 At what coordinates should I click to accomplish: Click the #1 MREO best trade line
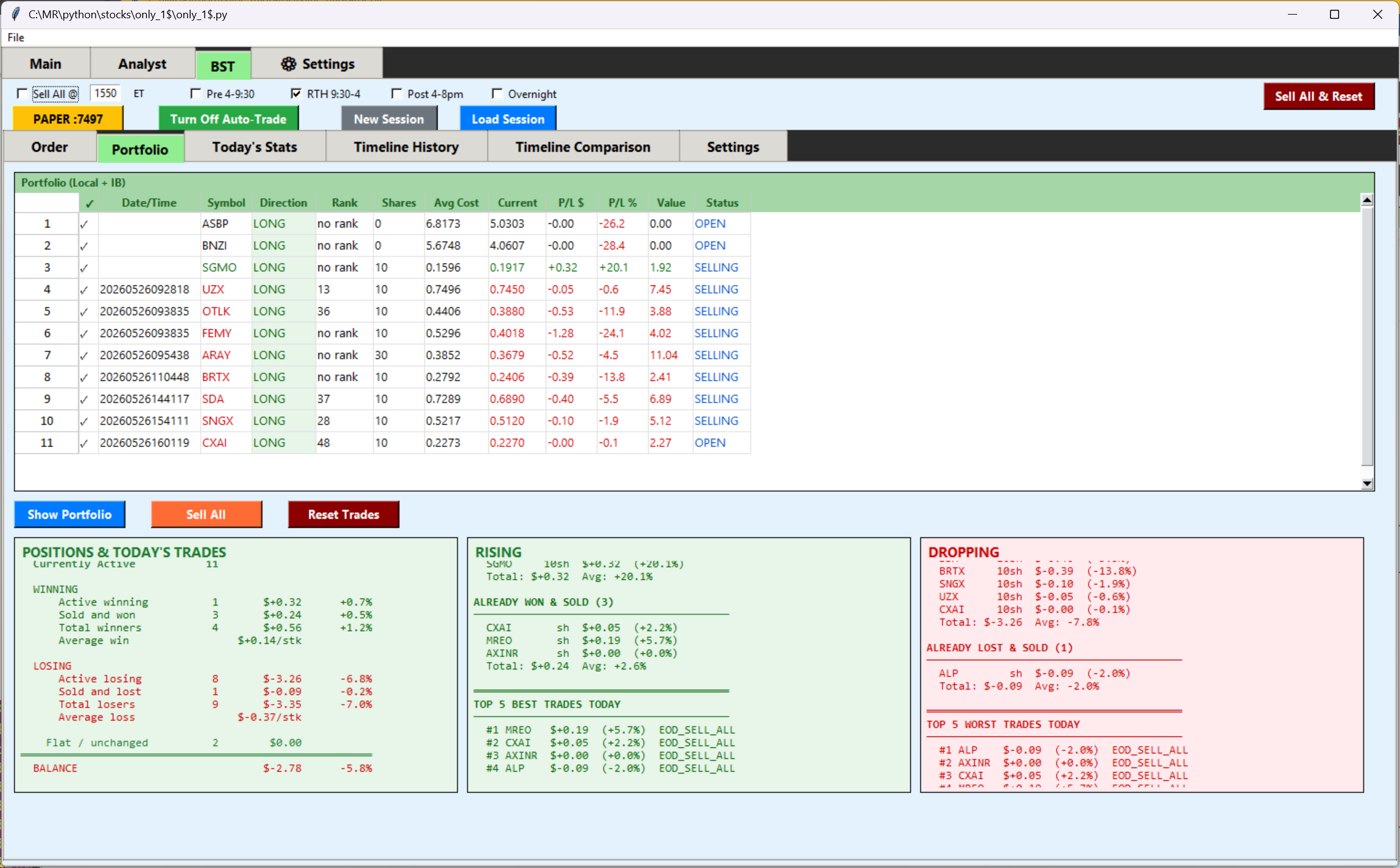610,730
